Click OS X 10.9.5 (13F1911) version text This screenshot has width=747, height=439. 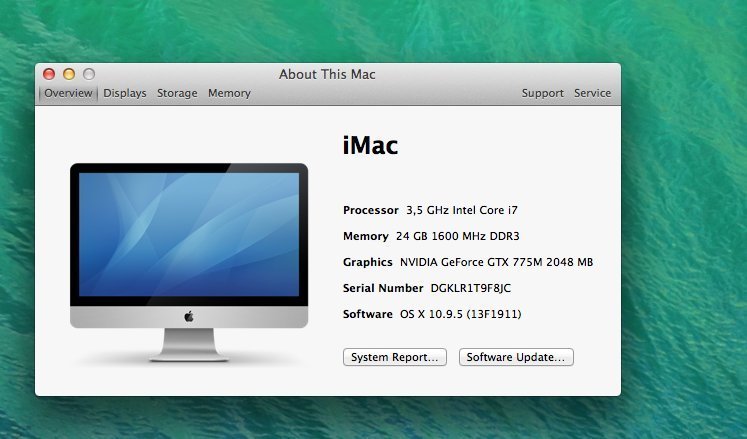coord(461,314)
